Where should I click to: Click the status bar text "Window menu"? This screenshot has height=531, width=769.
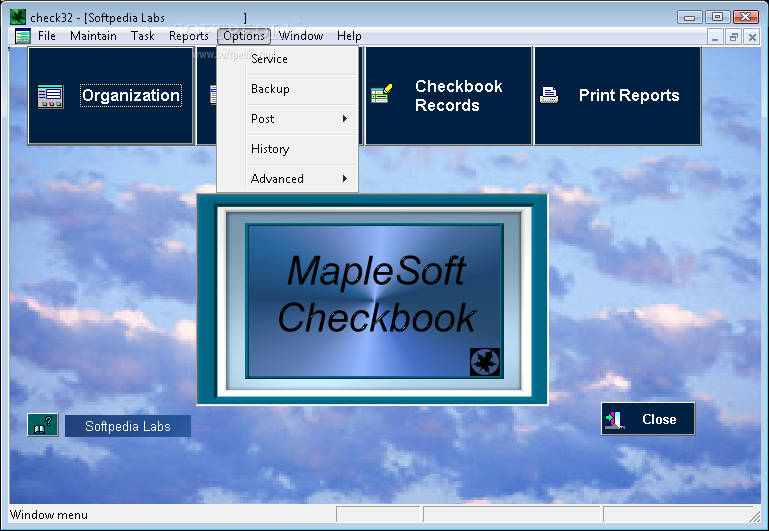click(49, 515)
